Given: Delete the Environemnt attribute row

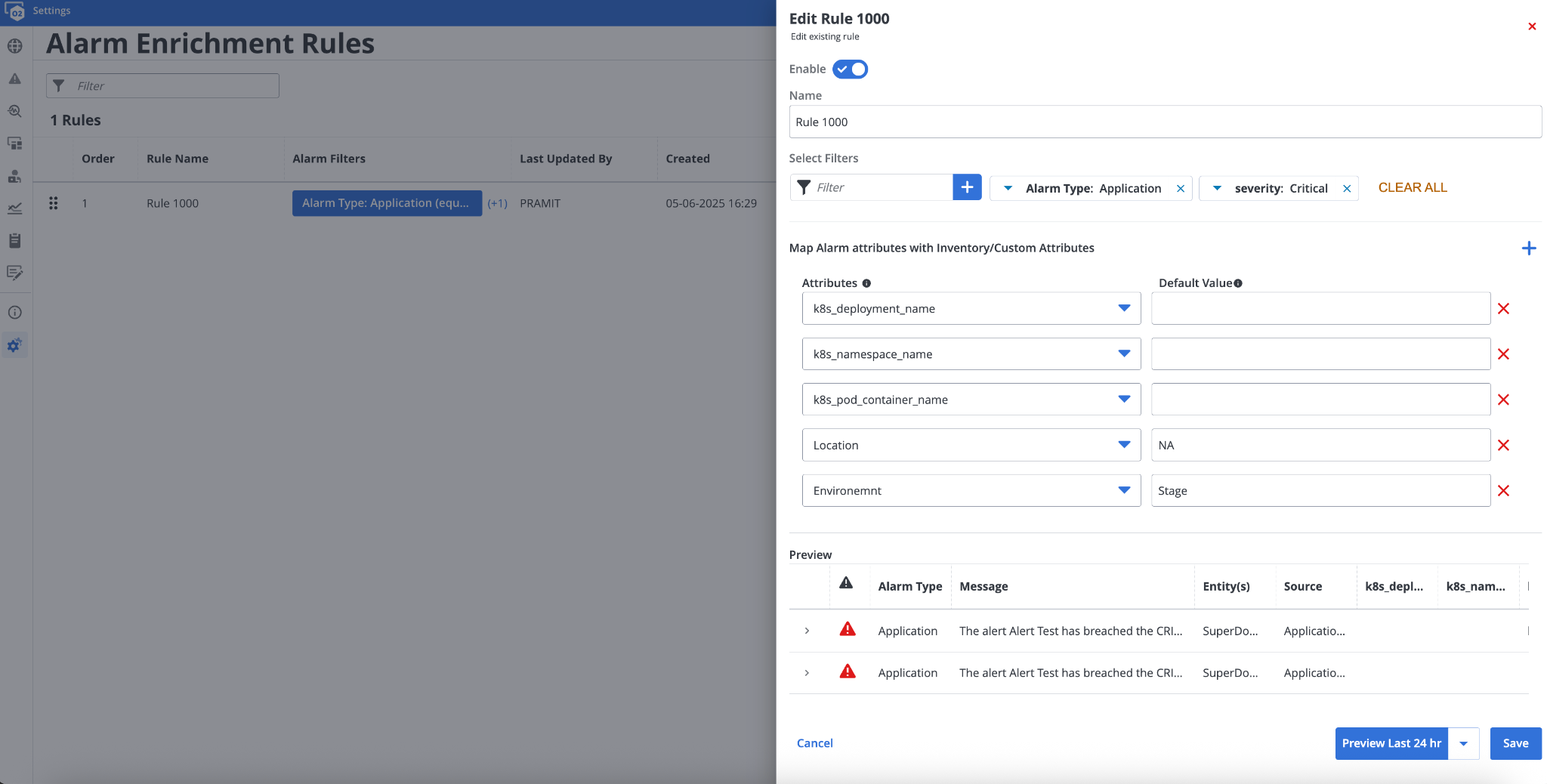Looking at the screenshot, I should [x=1503, y=491].
